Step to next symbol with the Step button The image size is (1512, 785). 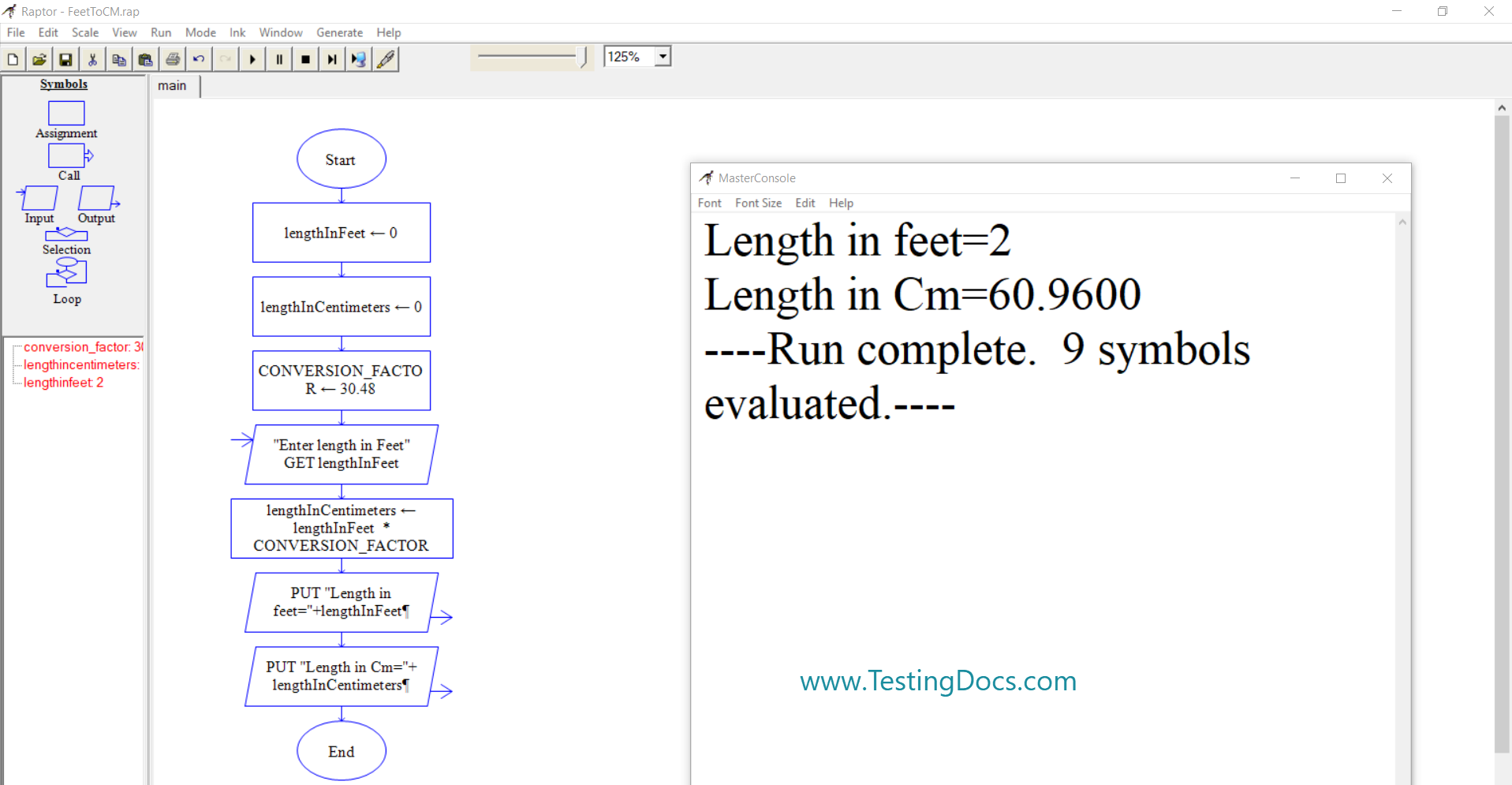tap(332, 59)
